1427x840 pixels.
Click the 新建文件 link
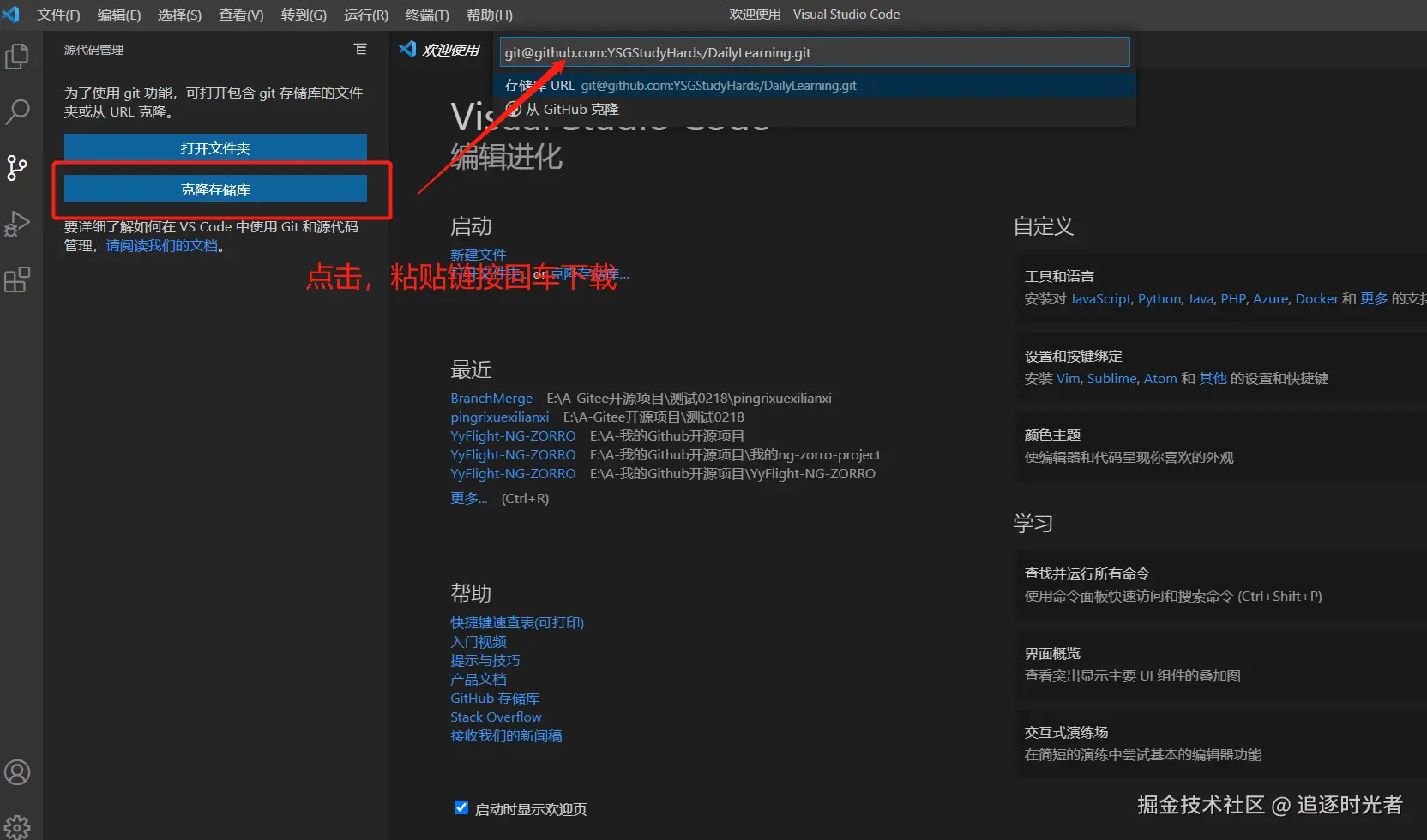[479, 255]
